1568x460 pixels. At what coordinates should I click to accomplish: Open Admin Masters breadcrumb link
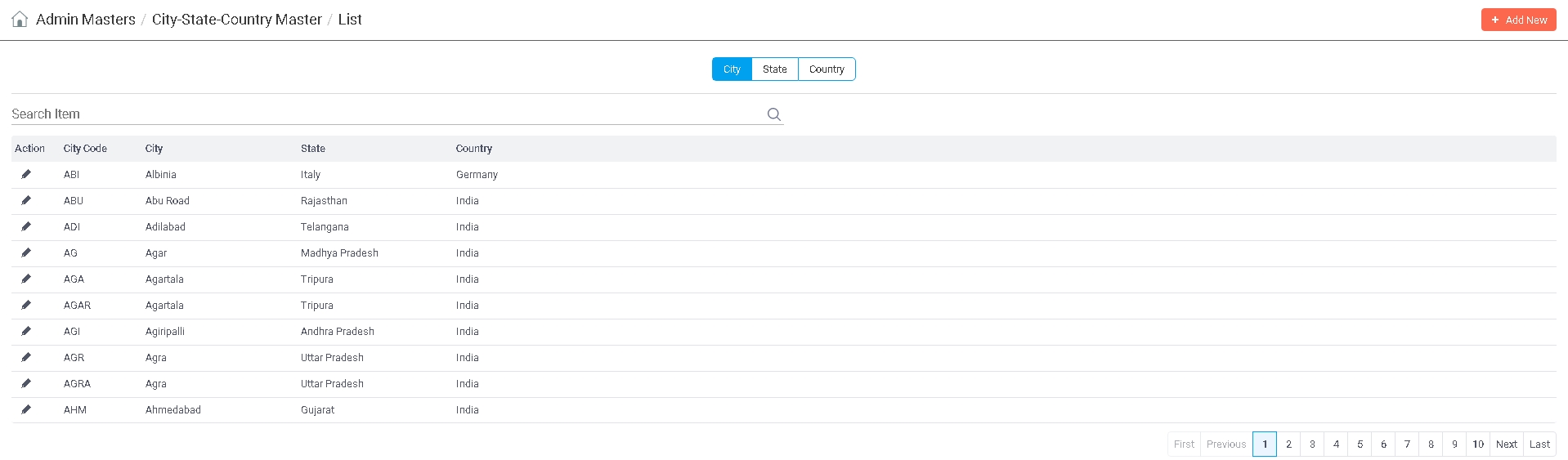coord(86,20)
